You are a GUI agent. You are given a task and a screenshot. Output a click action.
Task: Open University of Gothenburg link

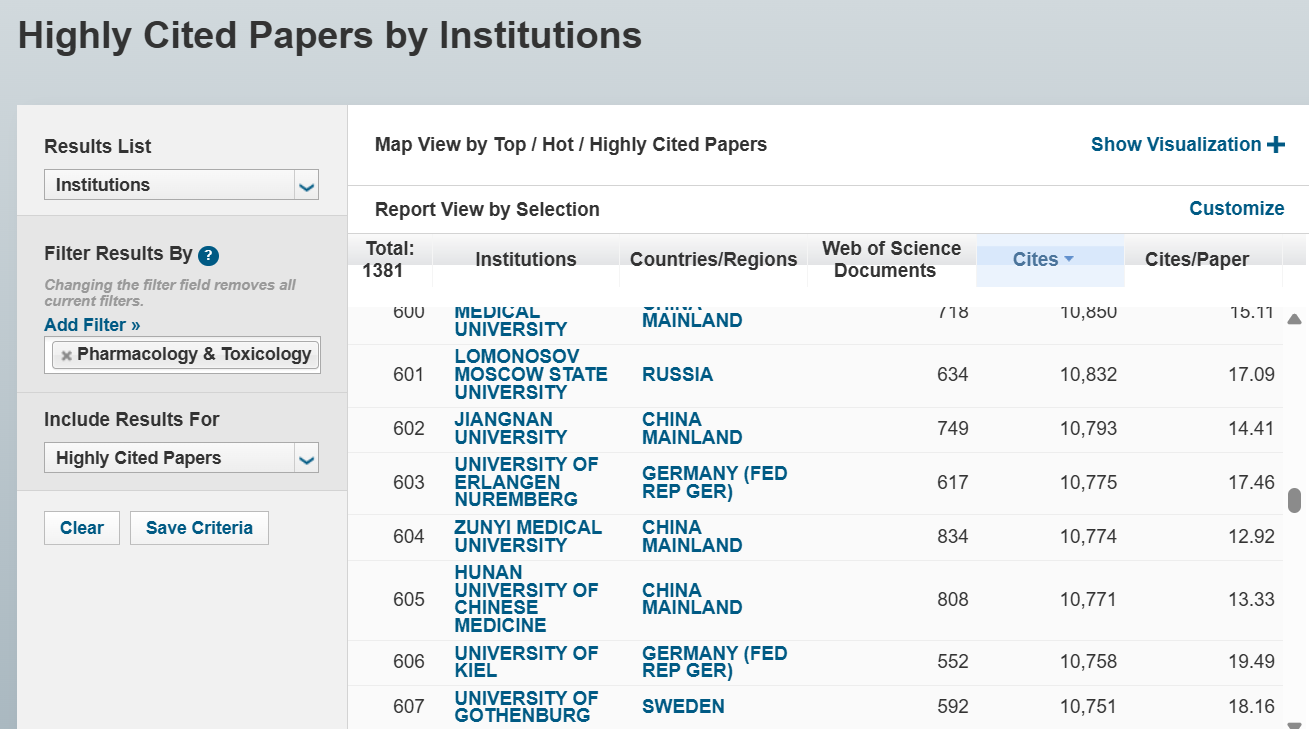click(x=526, y=706)
